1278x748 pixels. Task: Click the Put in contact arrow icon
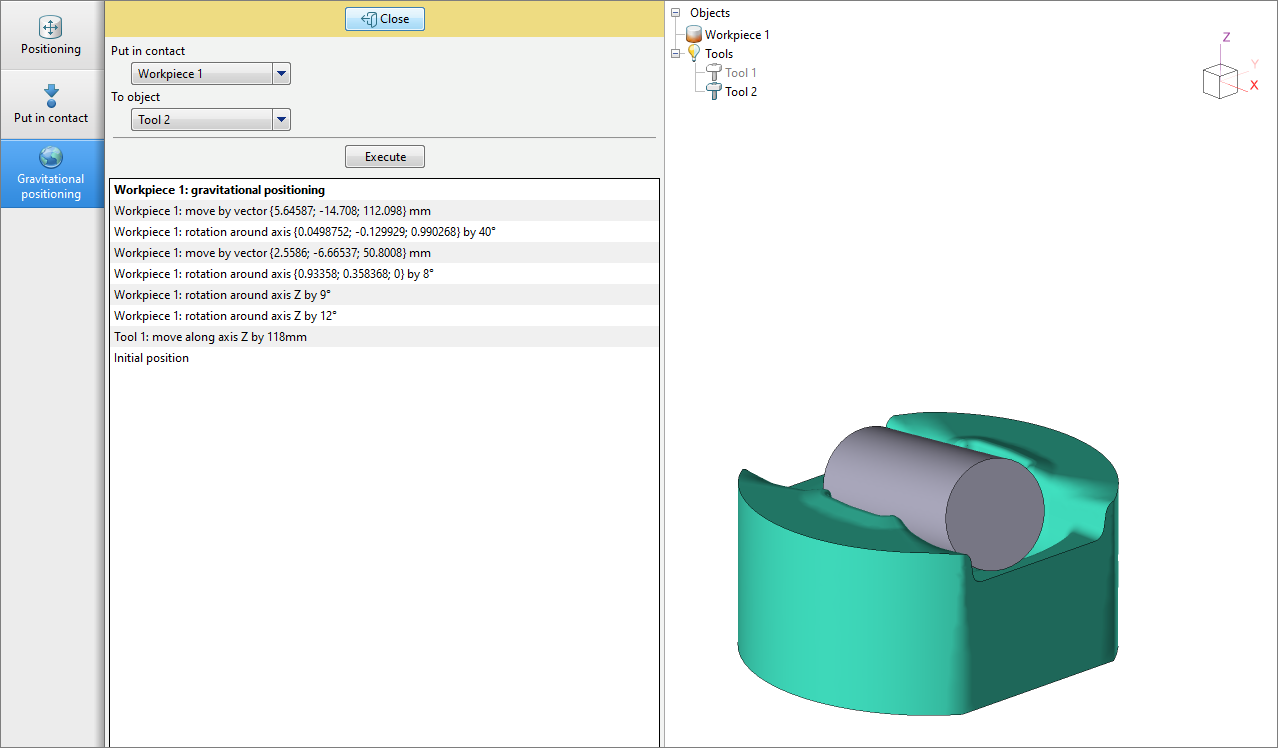click(x=51, y=96)
